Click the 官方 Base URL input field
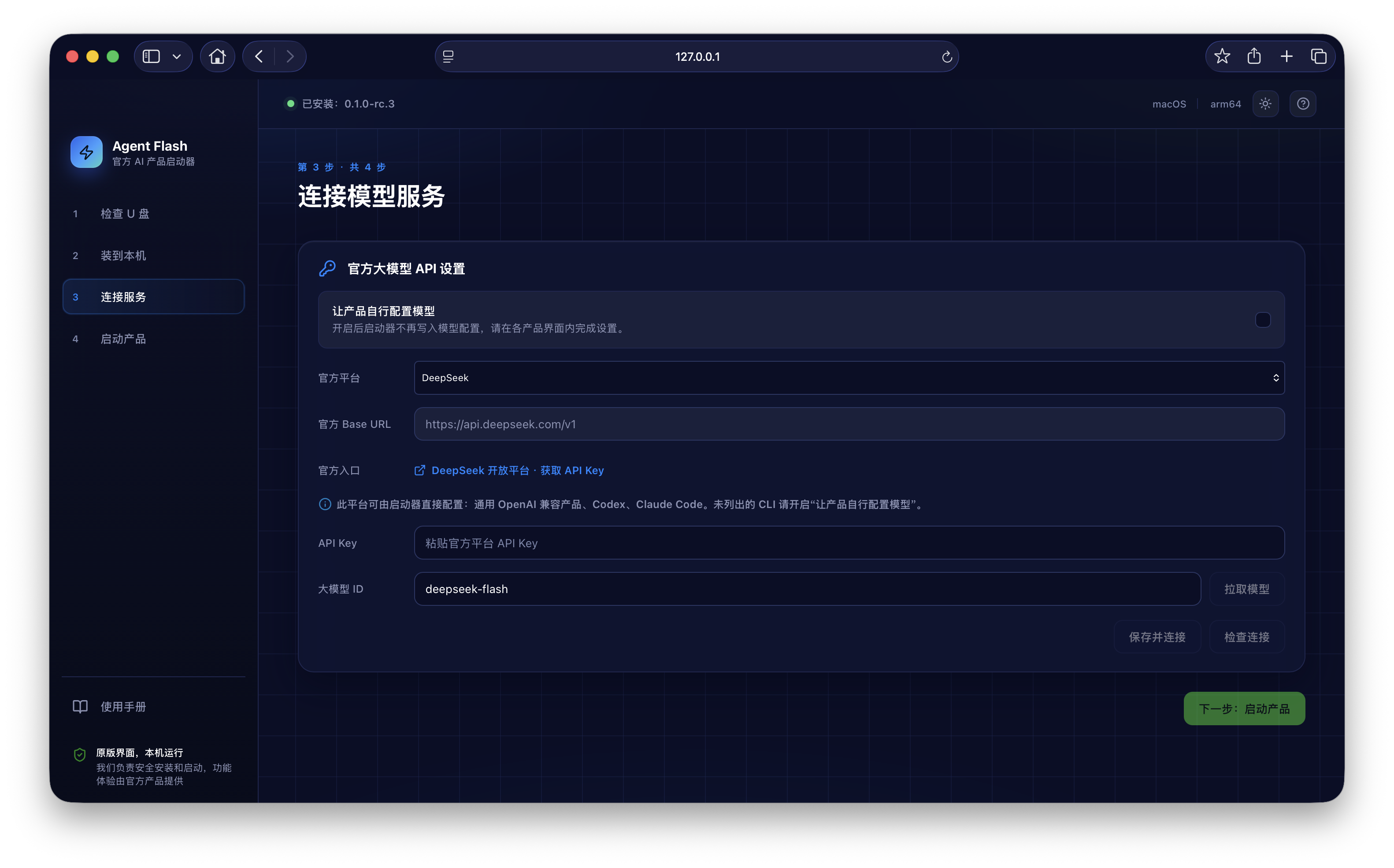 click(x=849, y=424)
